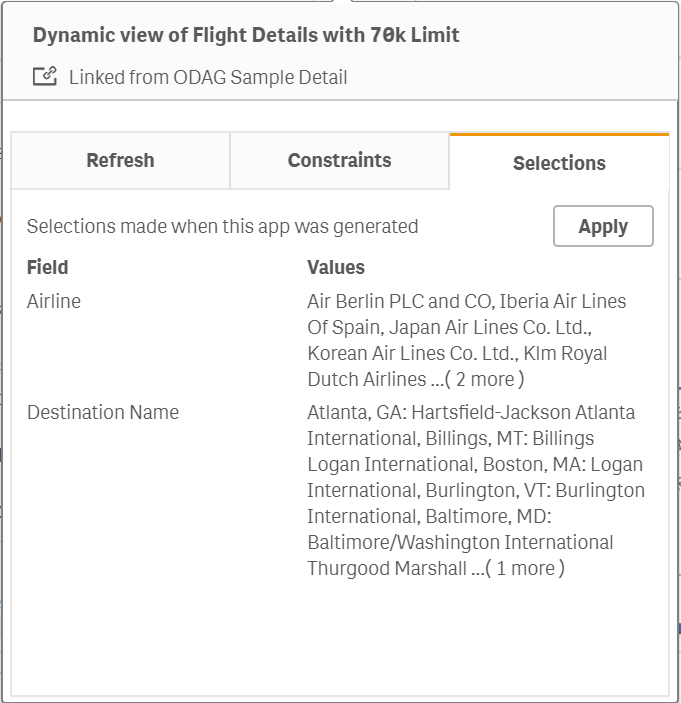
Task: Select the Destination Name field label
Action: point(103,412)
